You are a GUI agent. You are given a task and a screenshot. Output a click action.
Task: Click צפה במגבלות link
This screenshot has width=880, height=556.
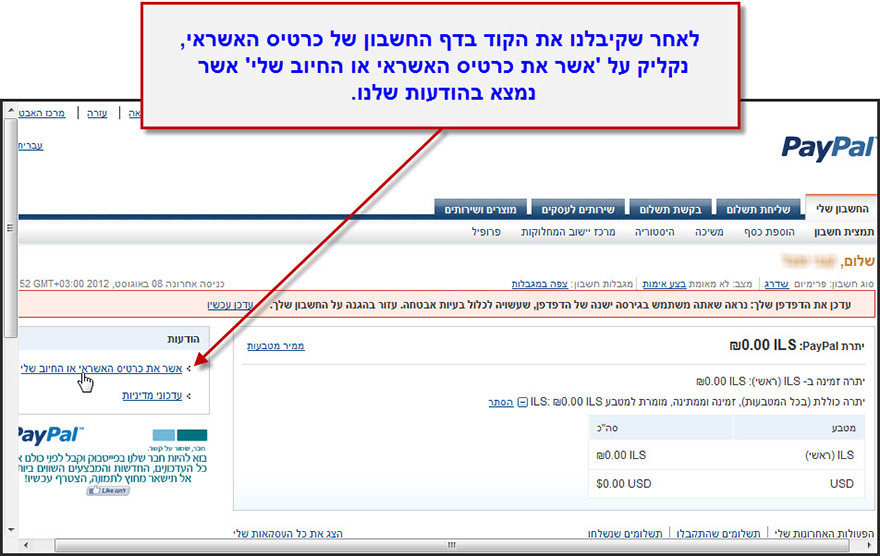[x=539, y=284]
